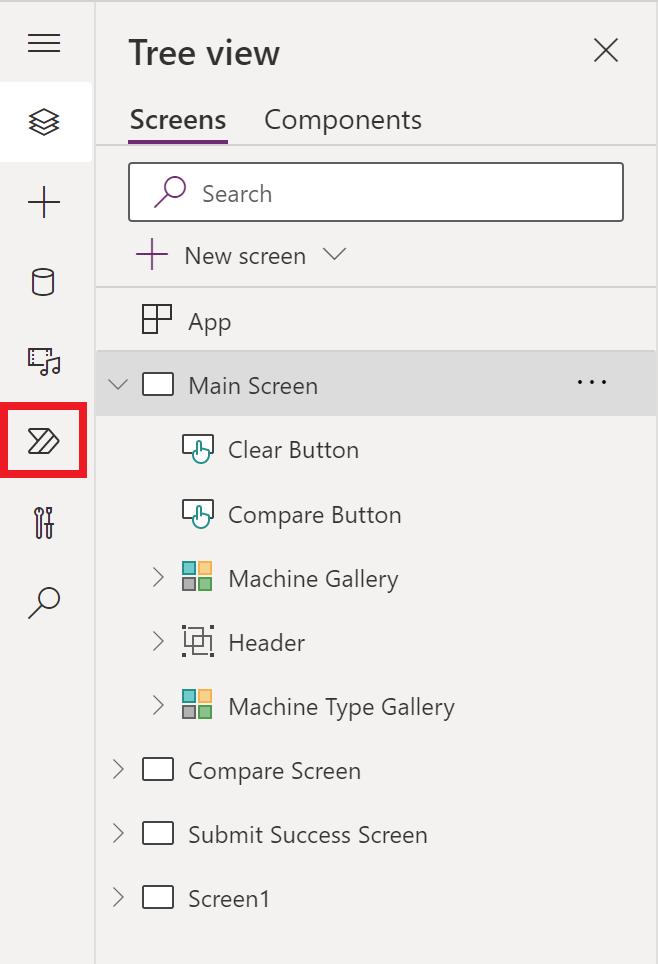Expand the Submit Success Screen node
This screenshot has height=964, width=658.
click(x=118, y=833)
